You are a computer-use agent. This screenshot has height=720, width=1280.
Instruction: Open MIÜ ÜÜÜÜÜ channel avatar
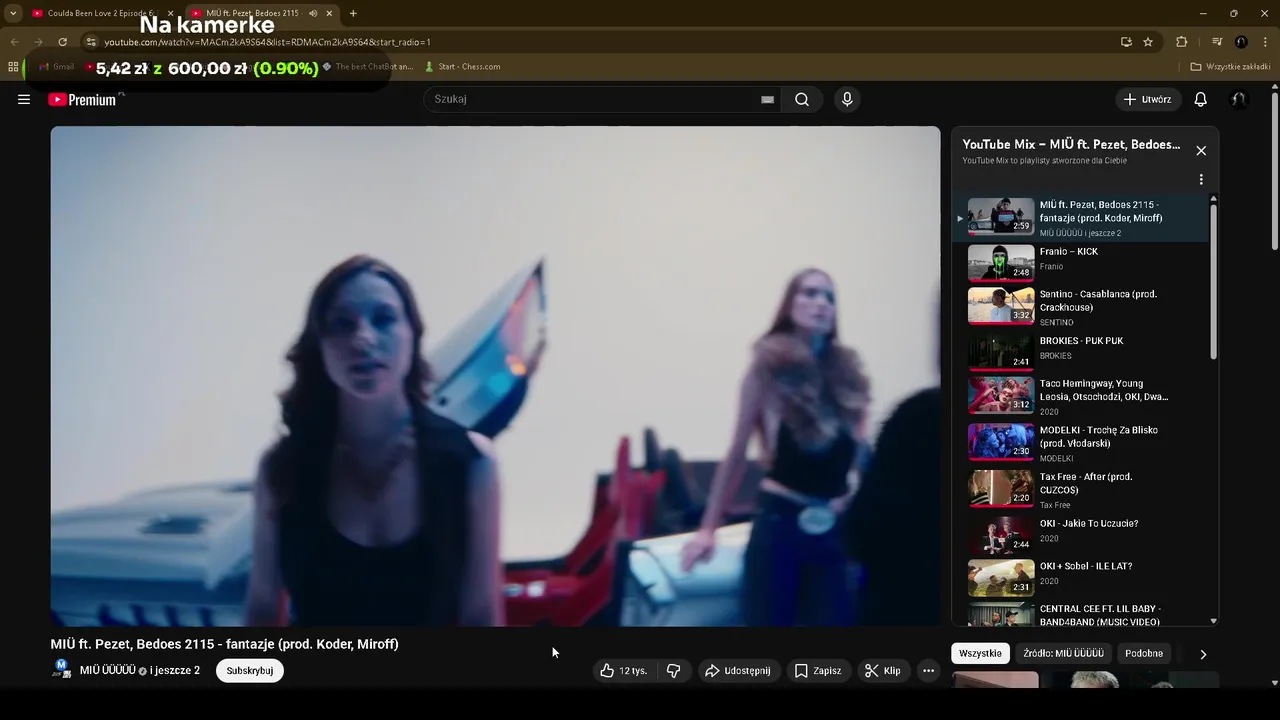click(61, 669)
